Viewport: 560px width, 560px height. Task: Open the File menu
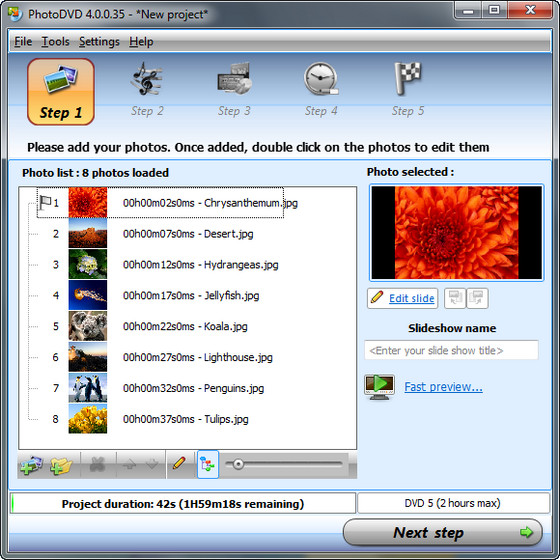coord(23,42)
